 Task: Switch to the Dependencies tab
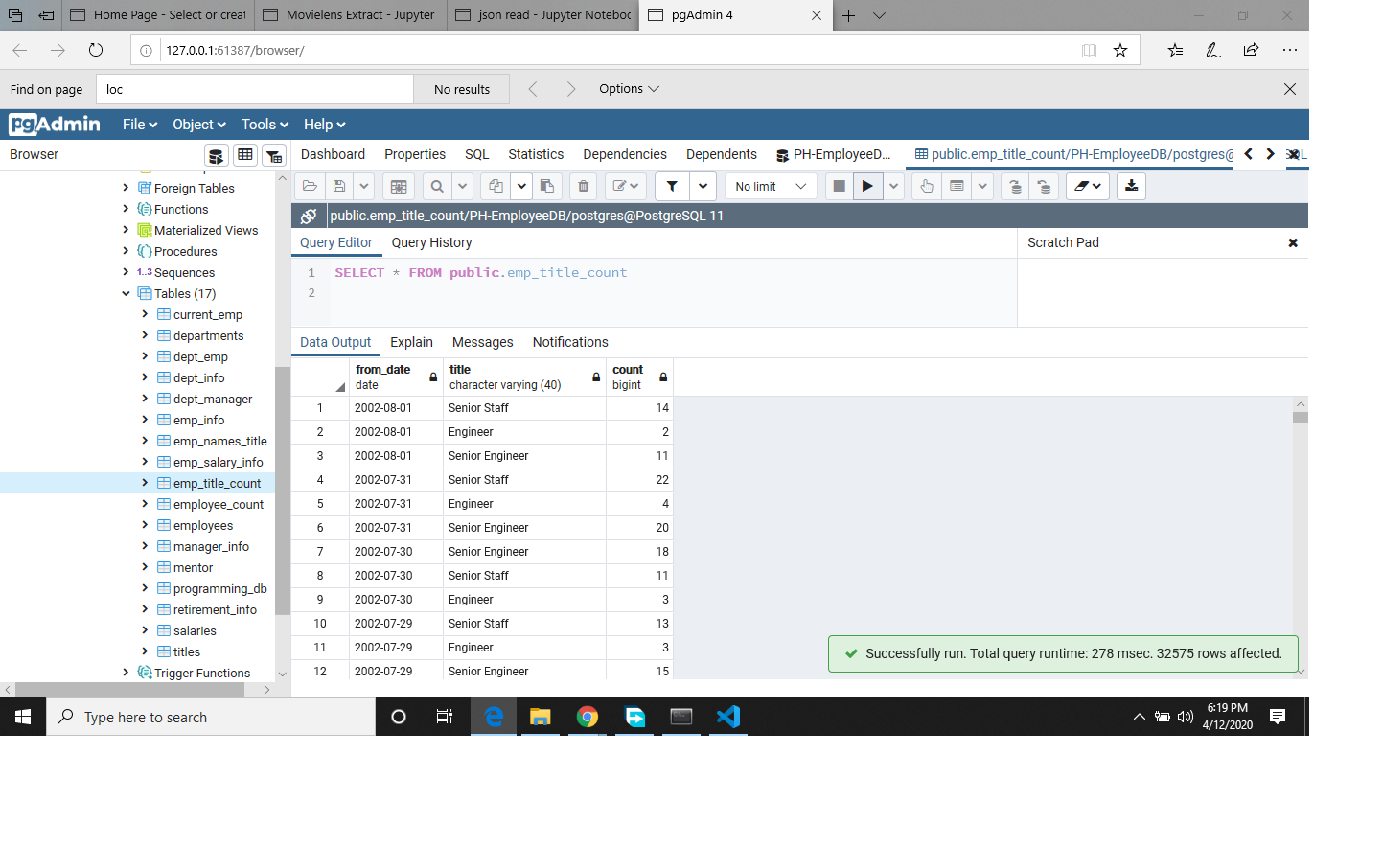[625, 154]
